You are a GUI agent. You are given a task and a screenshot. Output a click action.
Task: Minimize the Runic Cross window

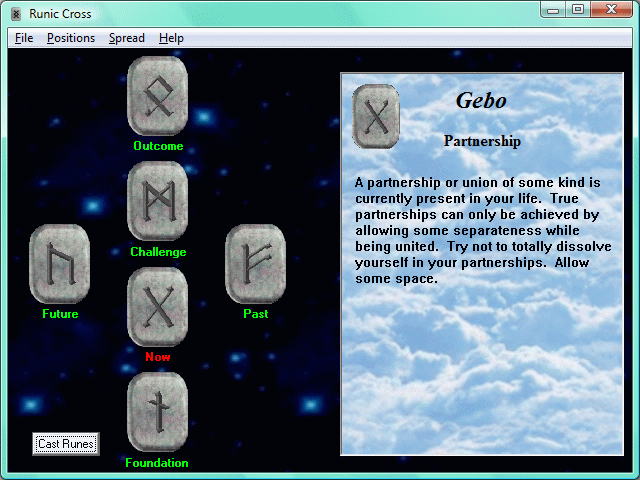(553, 10)
